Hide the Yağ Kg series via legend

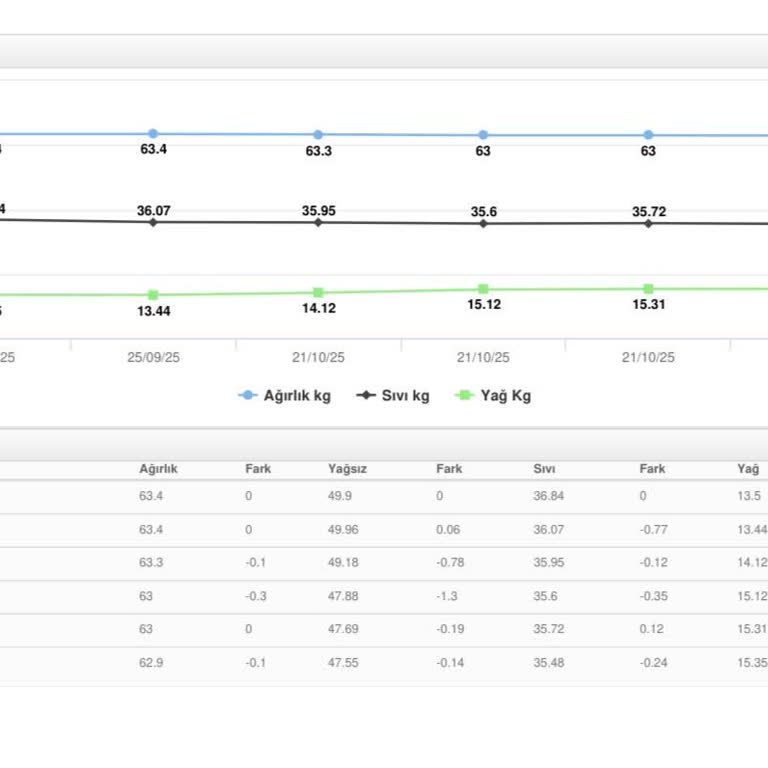pos(507,395)
